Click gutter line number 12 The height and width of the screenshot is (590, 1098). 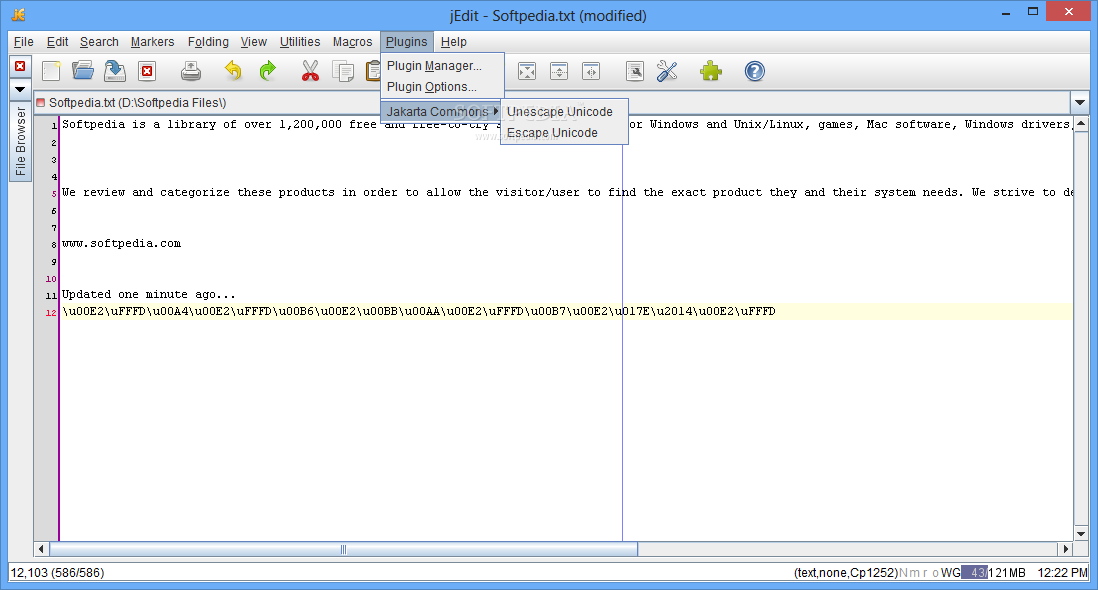click(50, 312)
